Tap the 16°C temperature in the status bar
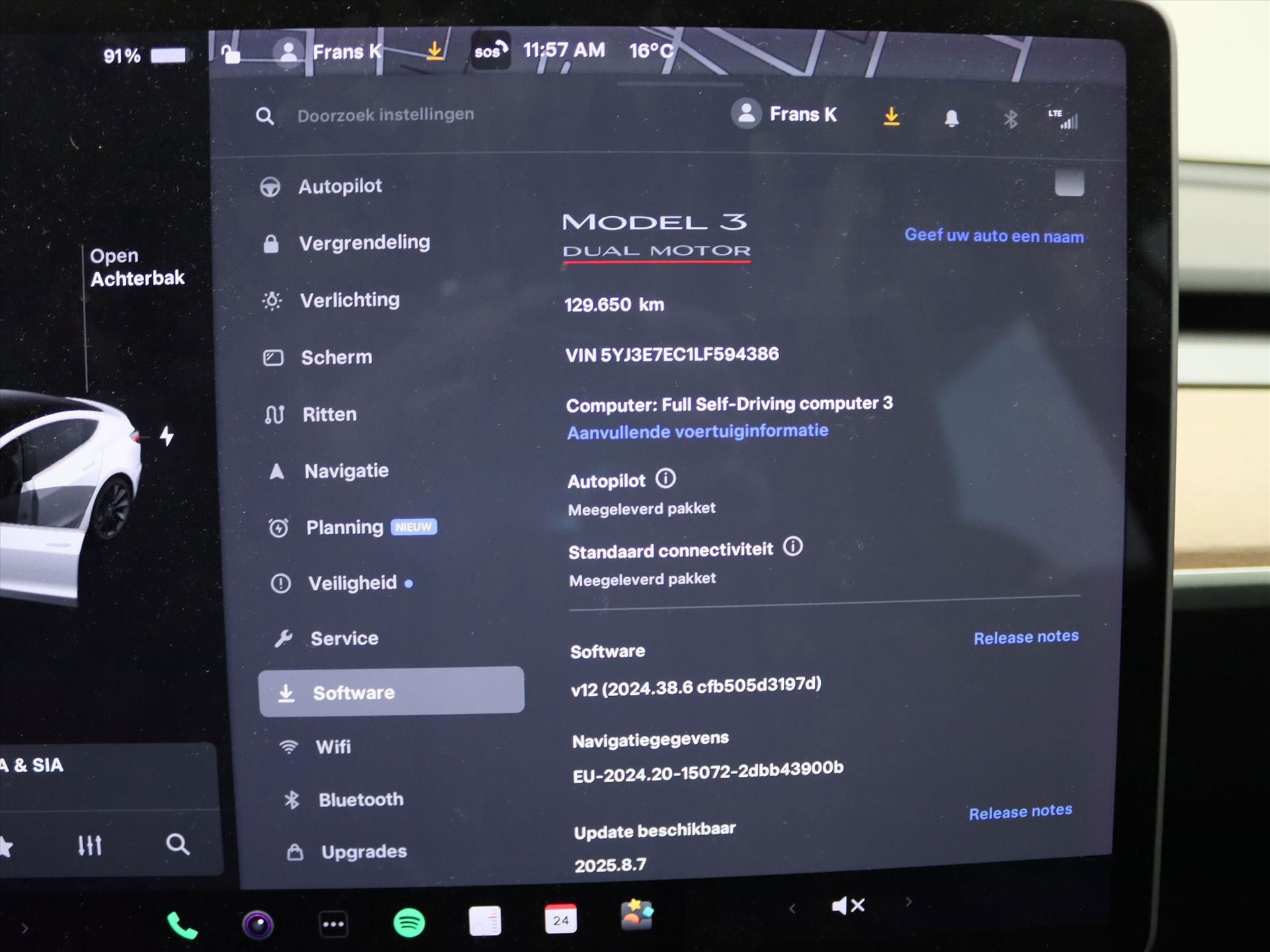The image size is (1270, 952). [x=652, y=51]
